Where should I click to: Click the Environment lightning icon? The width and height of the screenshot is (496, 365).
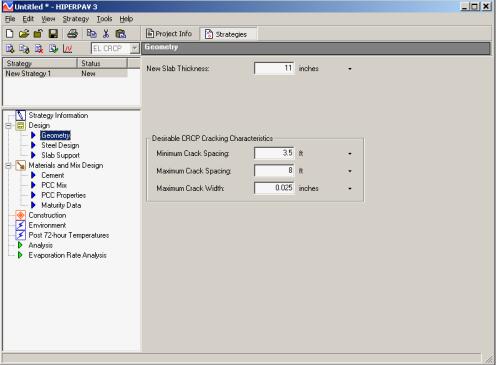[x=21, y=225]
